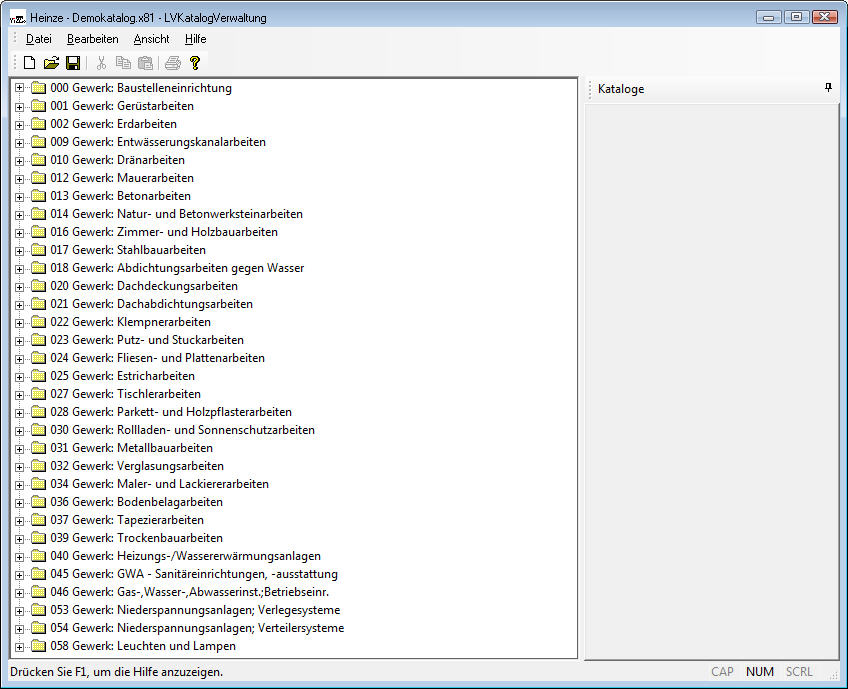Image resolution: width=848 pixels, height=689 pixels.
Task: Expand the 013 Betonarbeiten node
Action: [x=19, y=197]
